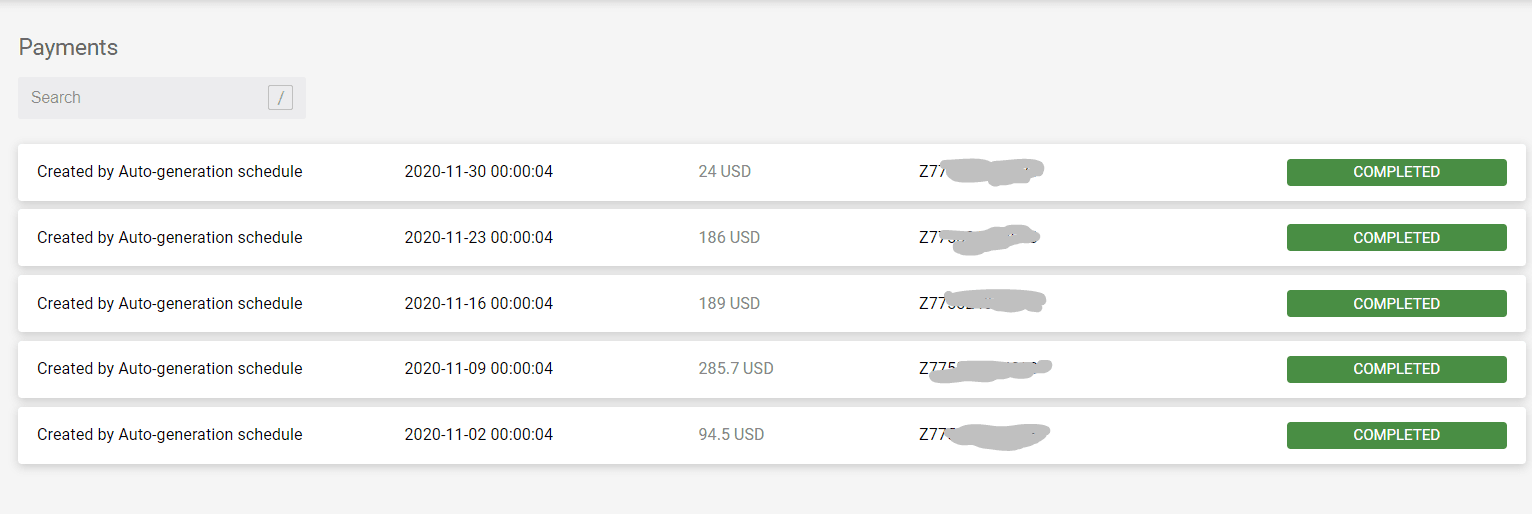Open the payment dated 2020-11-23
The width and height of the screenshot is (1532, 514).
pos(772,238)
